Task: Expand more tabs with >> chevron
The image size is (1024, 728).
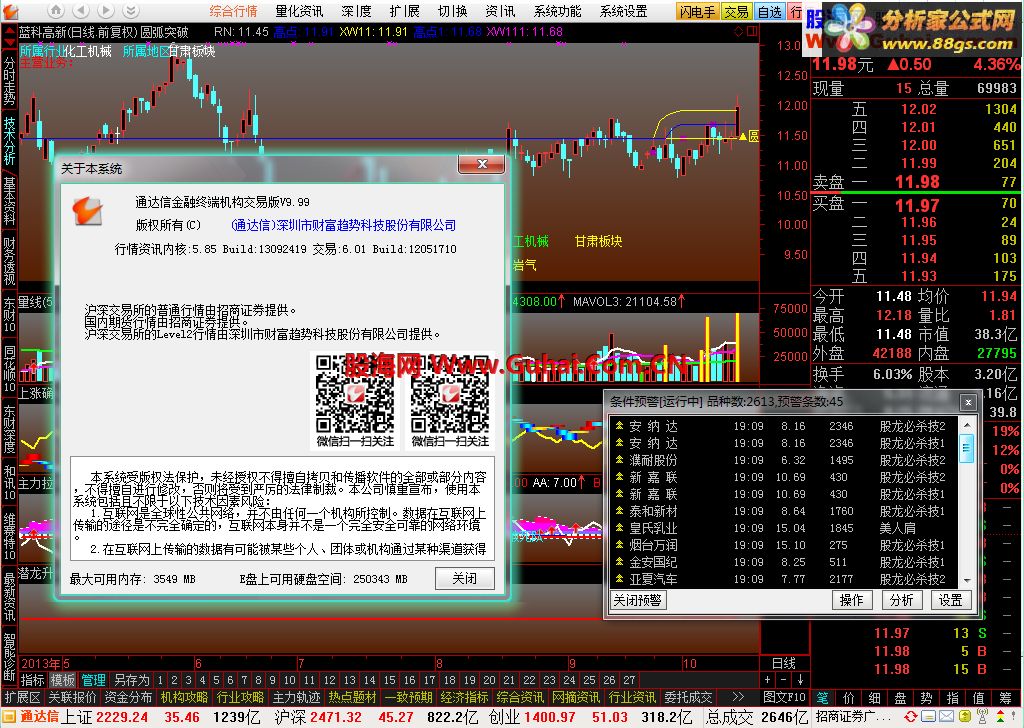Action: coord(738,697)
